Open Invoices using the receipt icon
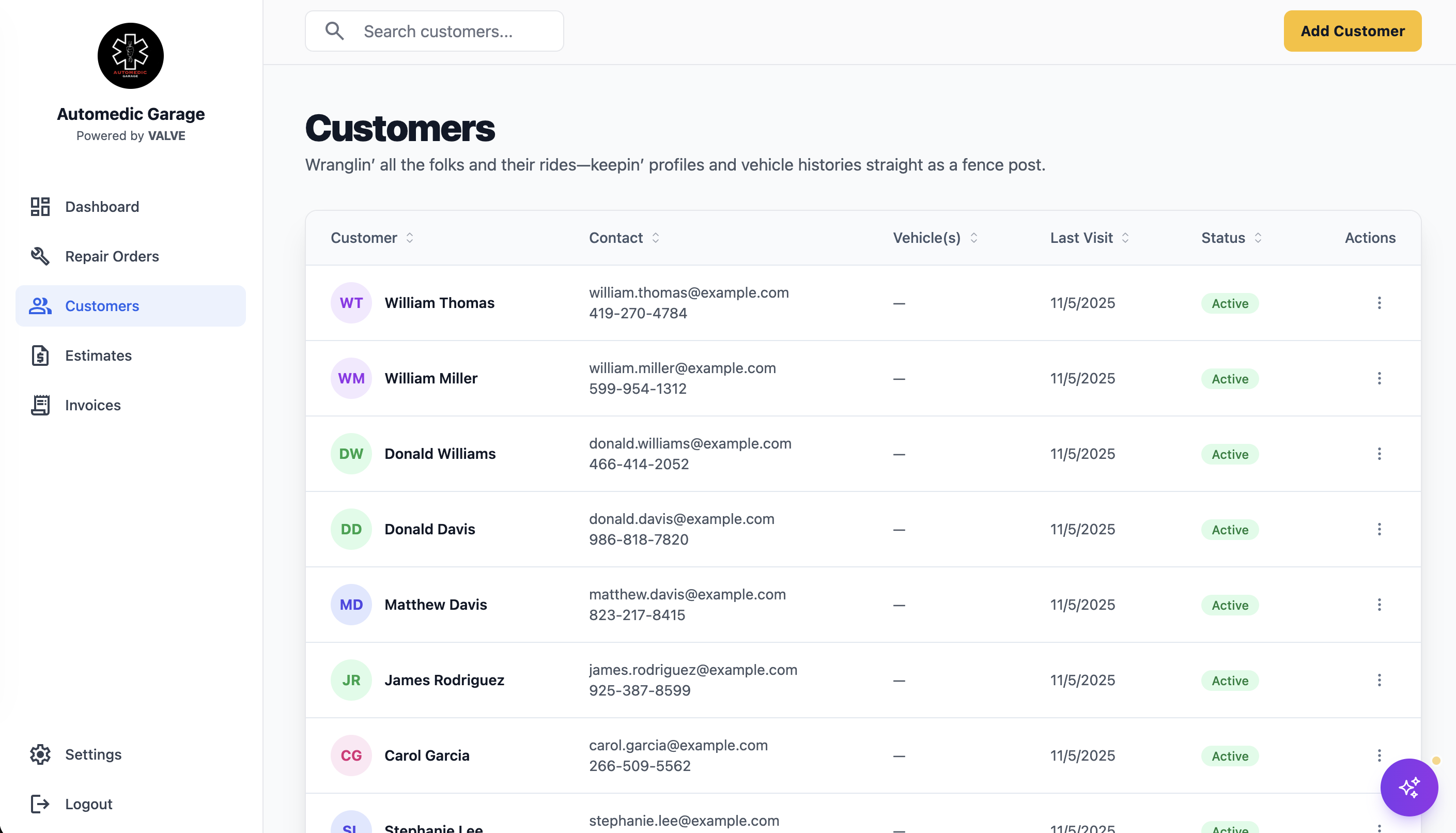The width and height of the screenshot is (1456, 833). [x=39, y=405]
